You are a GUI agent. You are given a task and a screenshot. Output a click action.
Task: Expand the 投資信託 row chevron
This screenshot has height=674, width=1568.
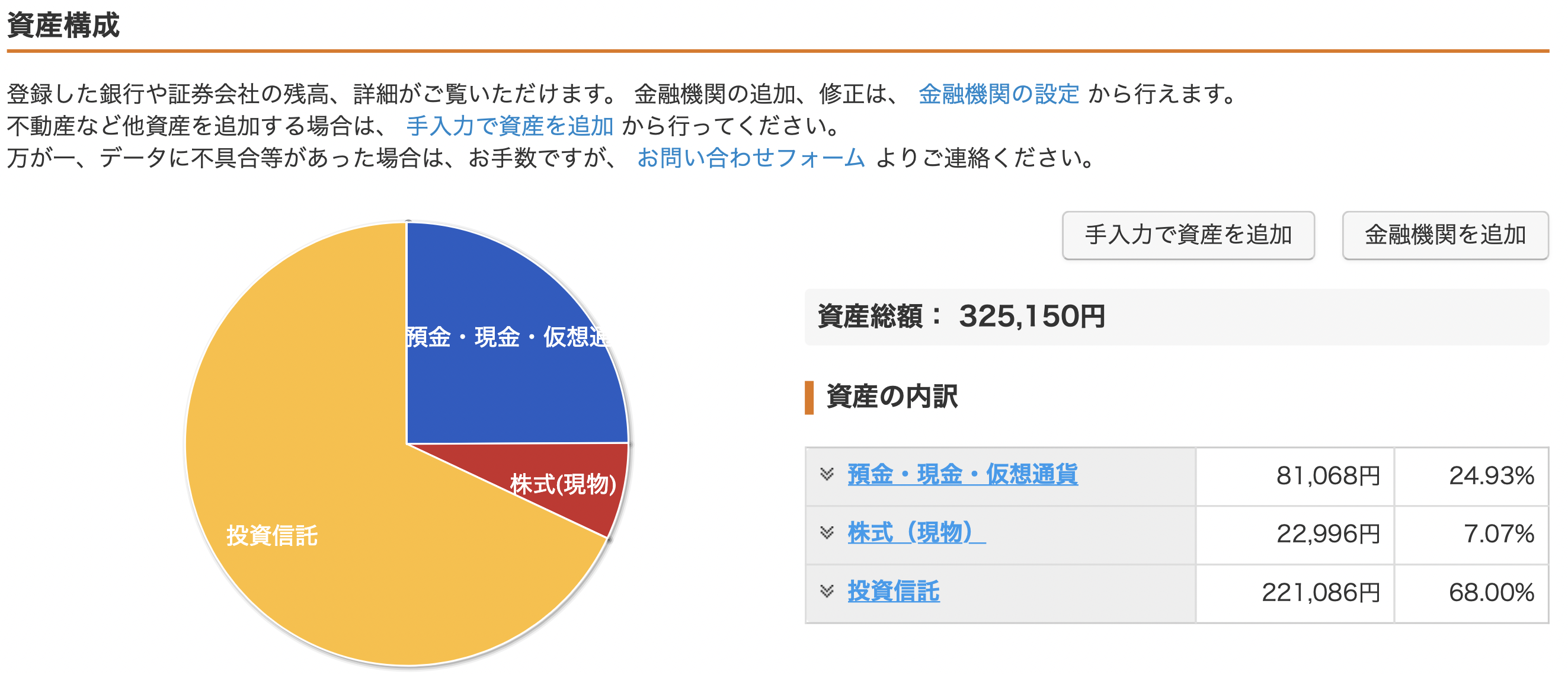[826, 591]
